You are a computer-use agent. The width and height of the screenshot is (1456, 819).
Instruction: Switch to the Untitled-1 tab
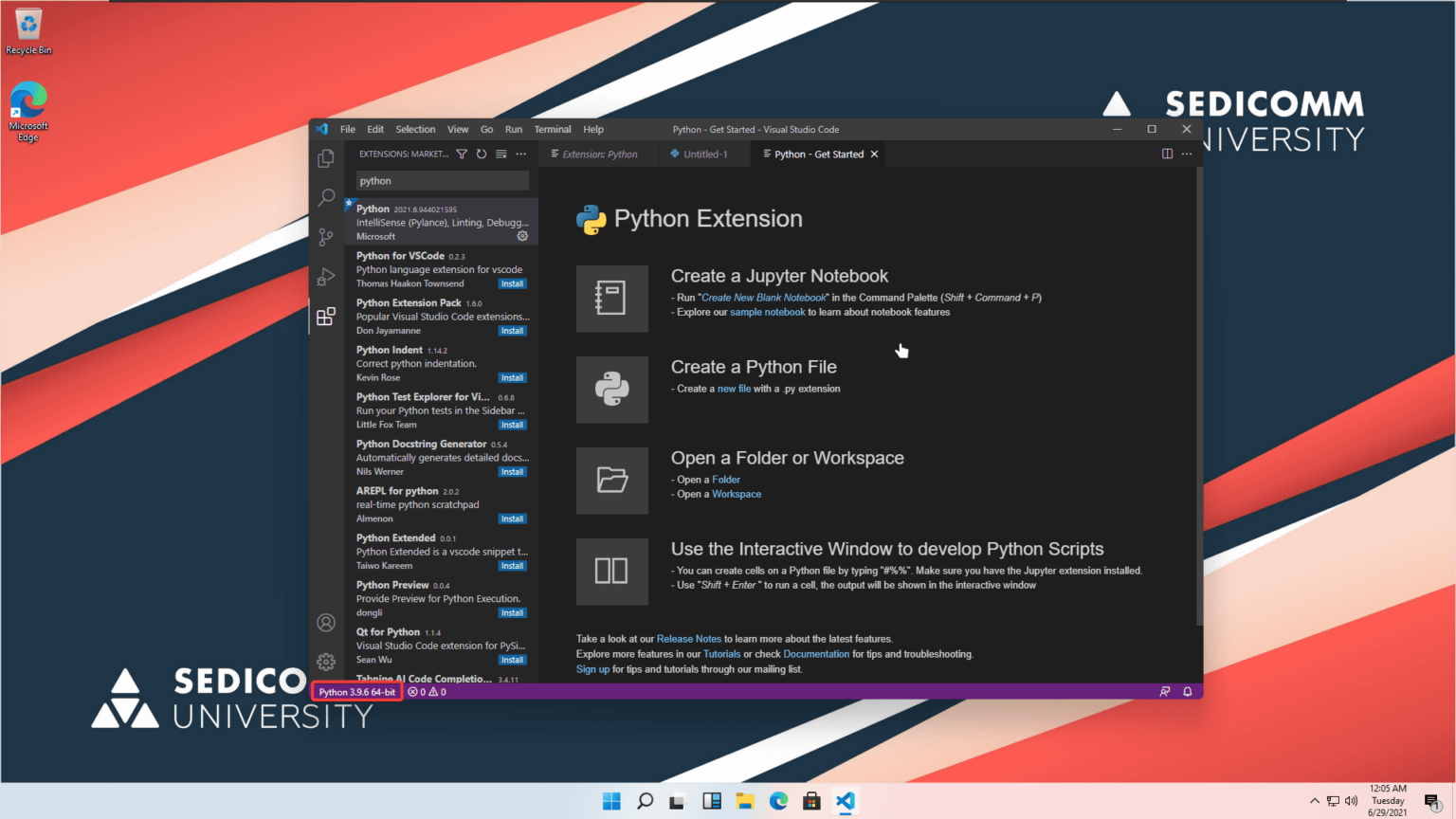tap(703, 154)
